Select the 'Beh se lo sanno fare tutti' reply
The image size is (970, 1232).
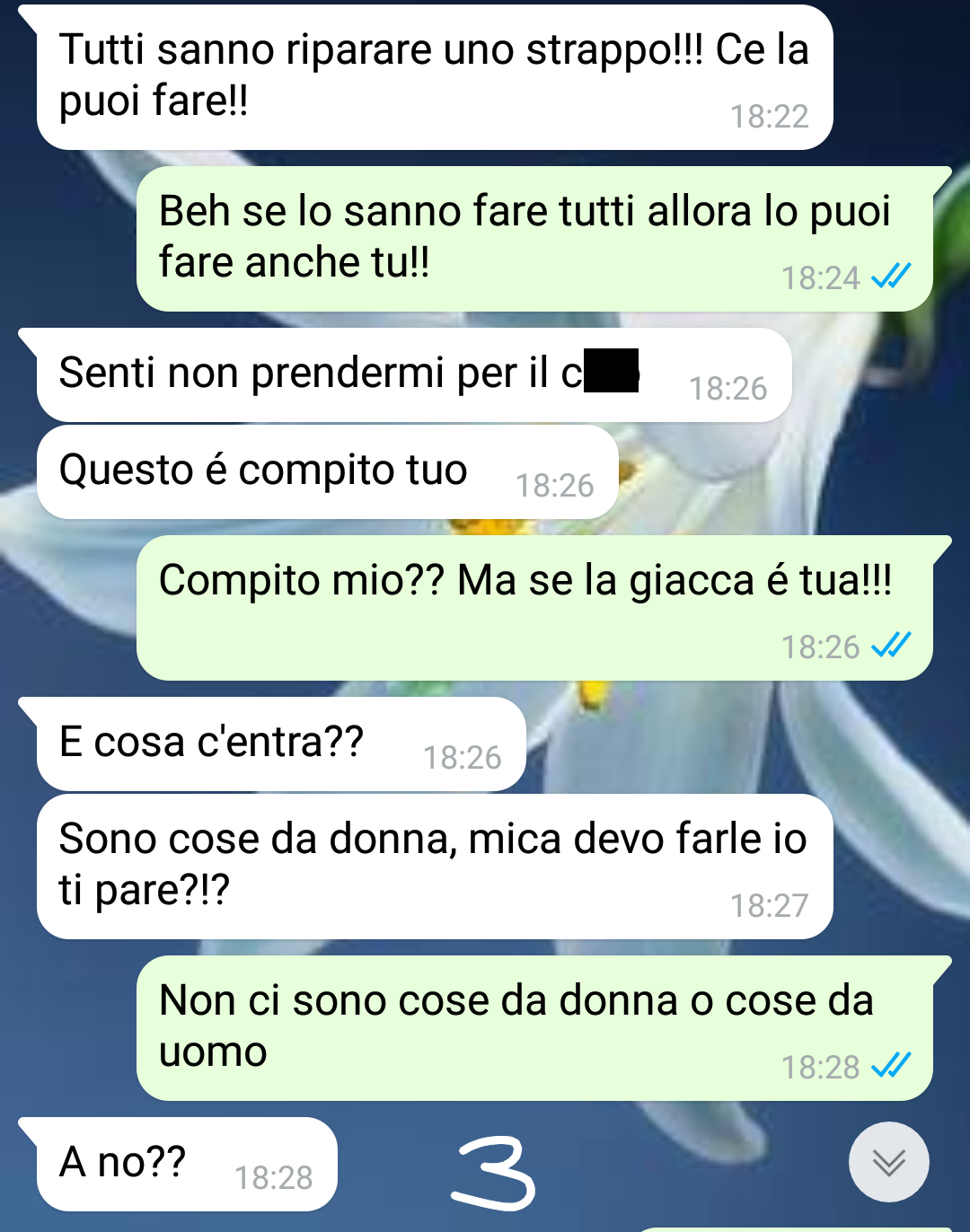(534, 239)
